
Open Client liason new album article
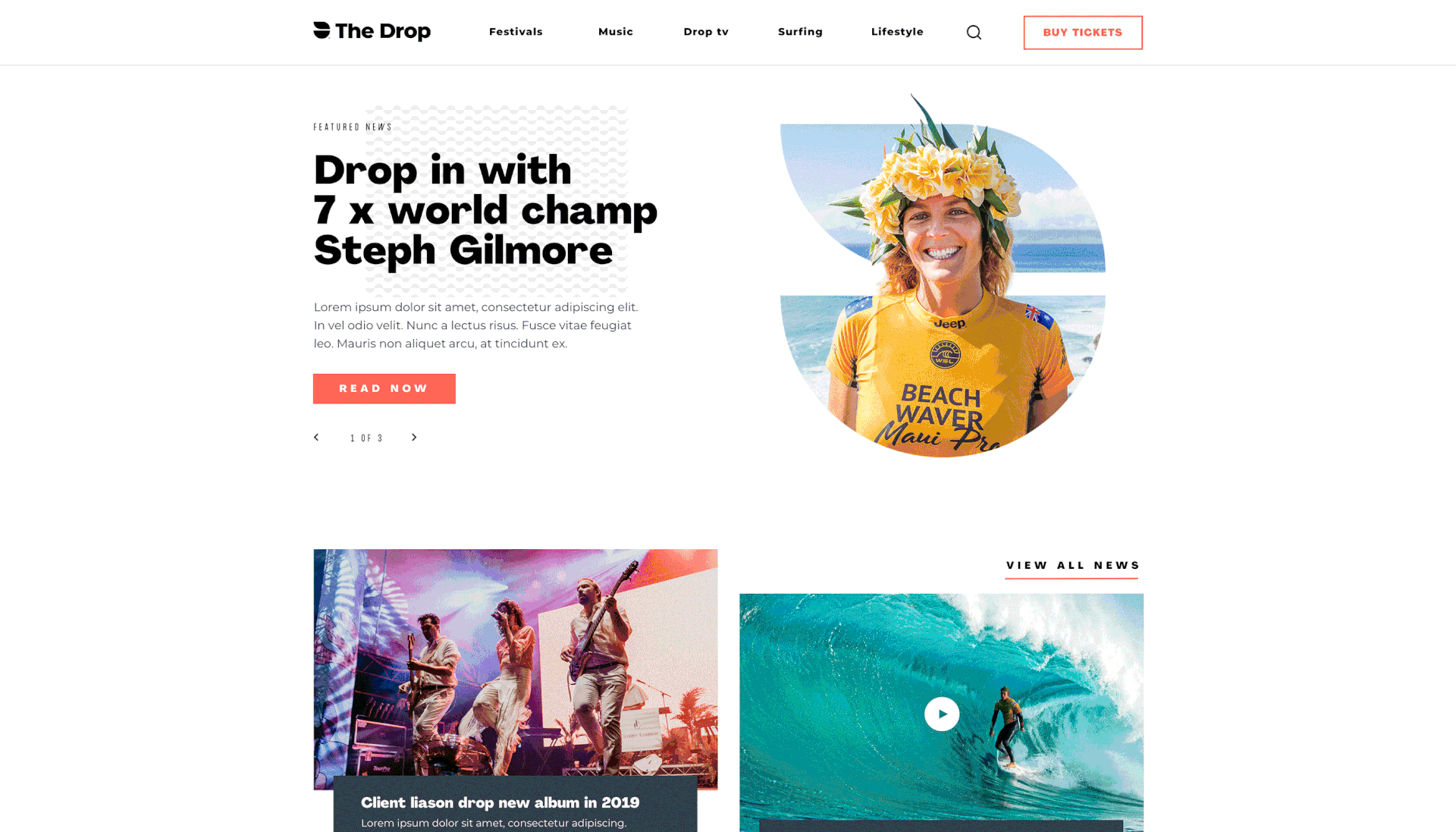(500, 802)
